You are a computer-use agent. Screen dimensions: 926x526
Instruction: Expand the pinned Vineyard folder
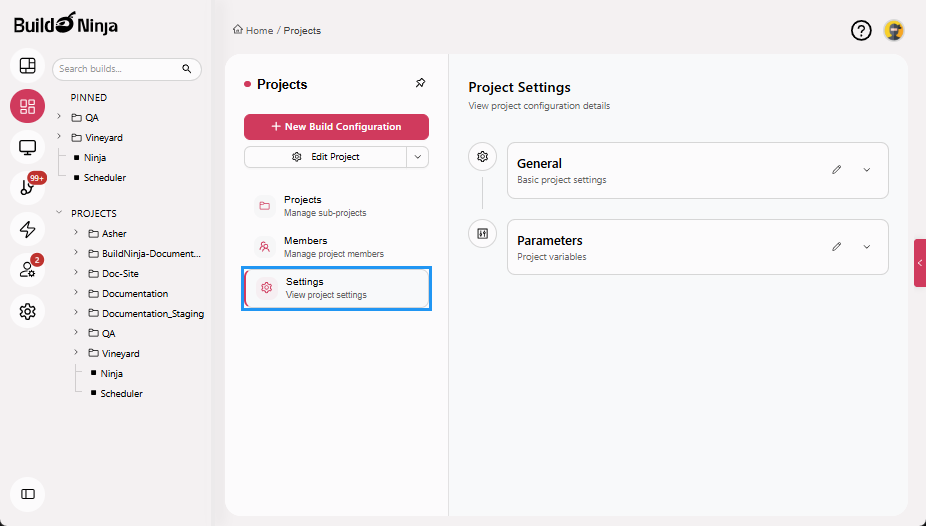tap(59, 137)
